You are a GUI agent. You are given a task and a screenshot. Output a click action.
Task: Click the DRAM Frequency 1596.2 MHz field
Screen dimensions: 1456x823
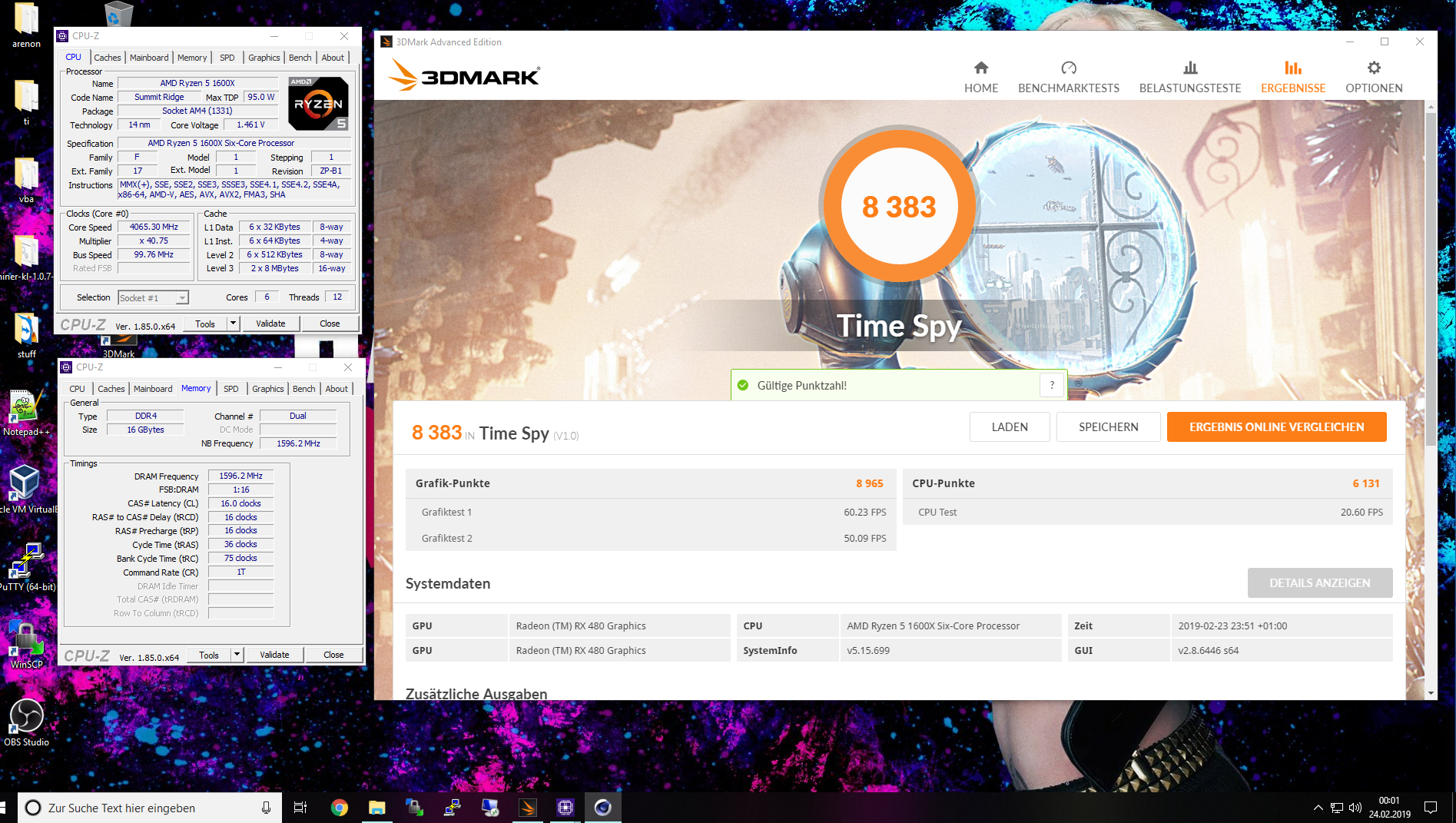[x=240, y=476]
